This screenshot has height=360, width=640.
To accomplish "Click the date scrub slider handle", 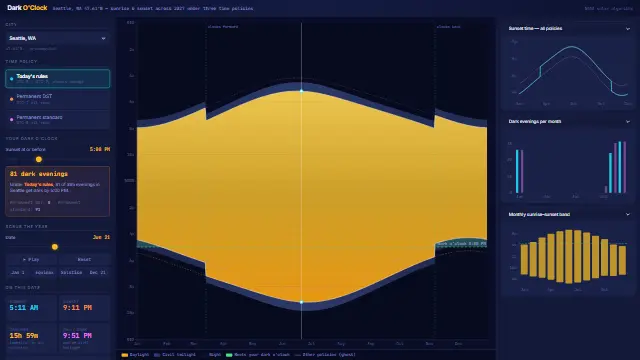I will click(x=55, y=247).
